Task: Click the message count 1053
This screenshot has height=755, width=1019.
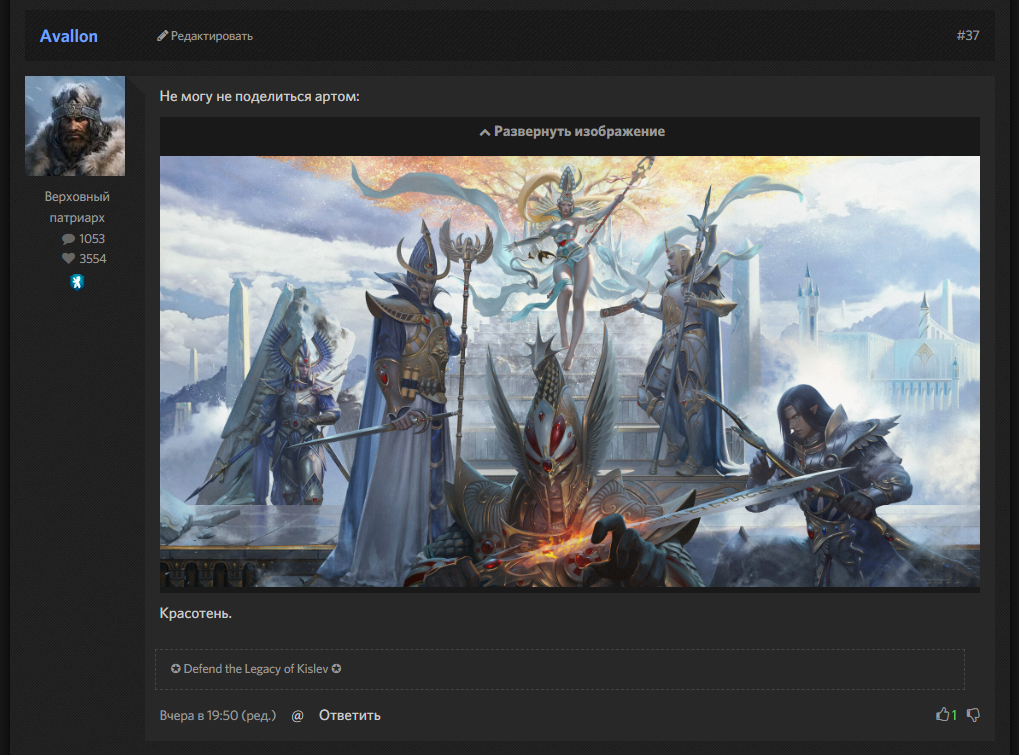Action: 92,238
